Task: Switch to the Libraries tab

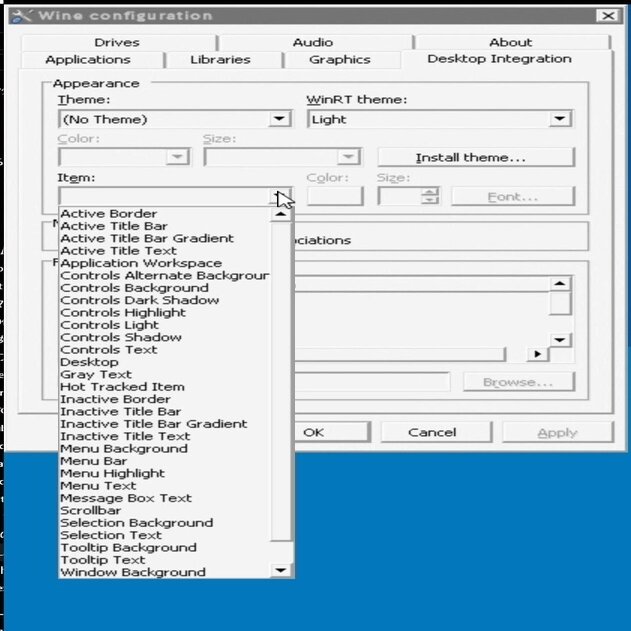Action: [x=221, y=60]
